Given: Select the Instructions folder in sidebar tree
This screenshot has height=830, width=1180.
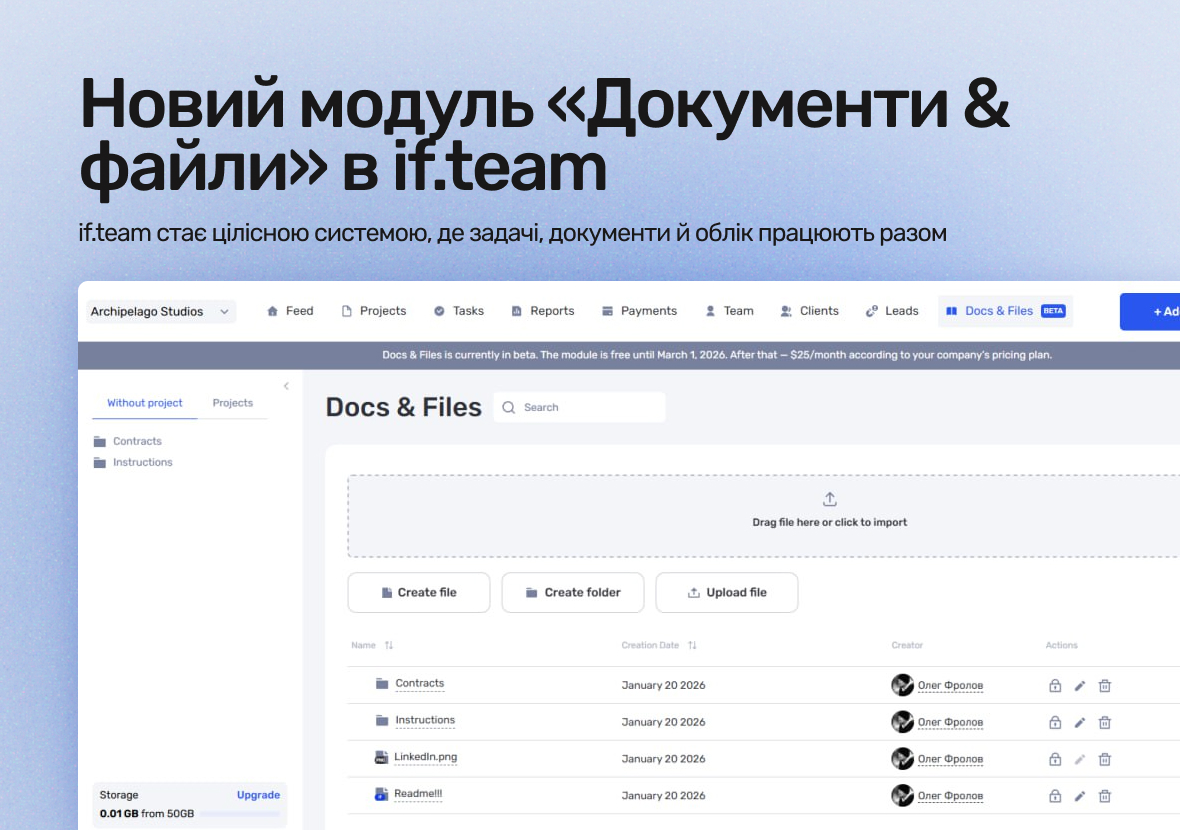Looking at the screenshot, I should tap(133, 462).
